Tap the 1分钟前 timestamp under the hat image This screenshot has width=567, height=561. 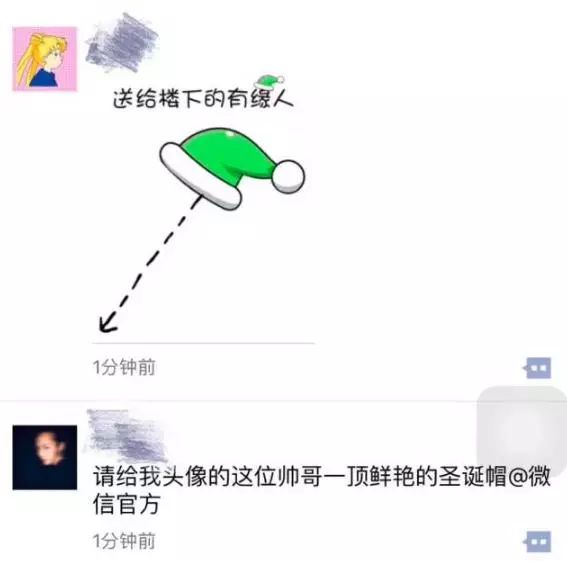124,367
